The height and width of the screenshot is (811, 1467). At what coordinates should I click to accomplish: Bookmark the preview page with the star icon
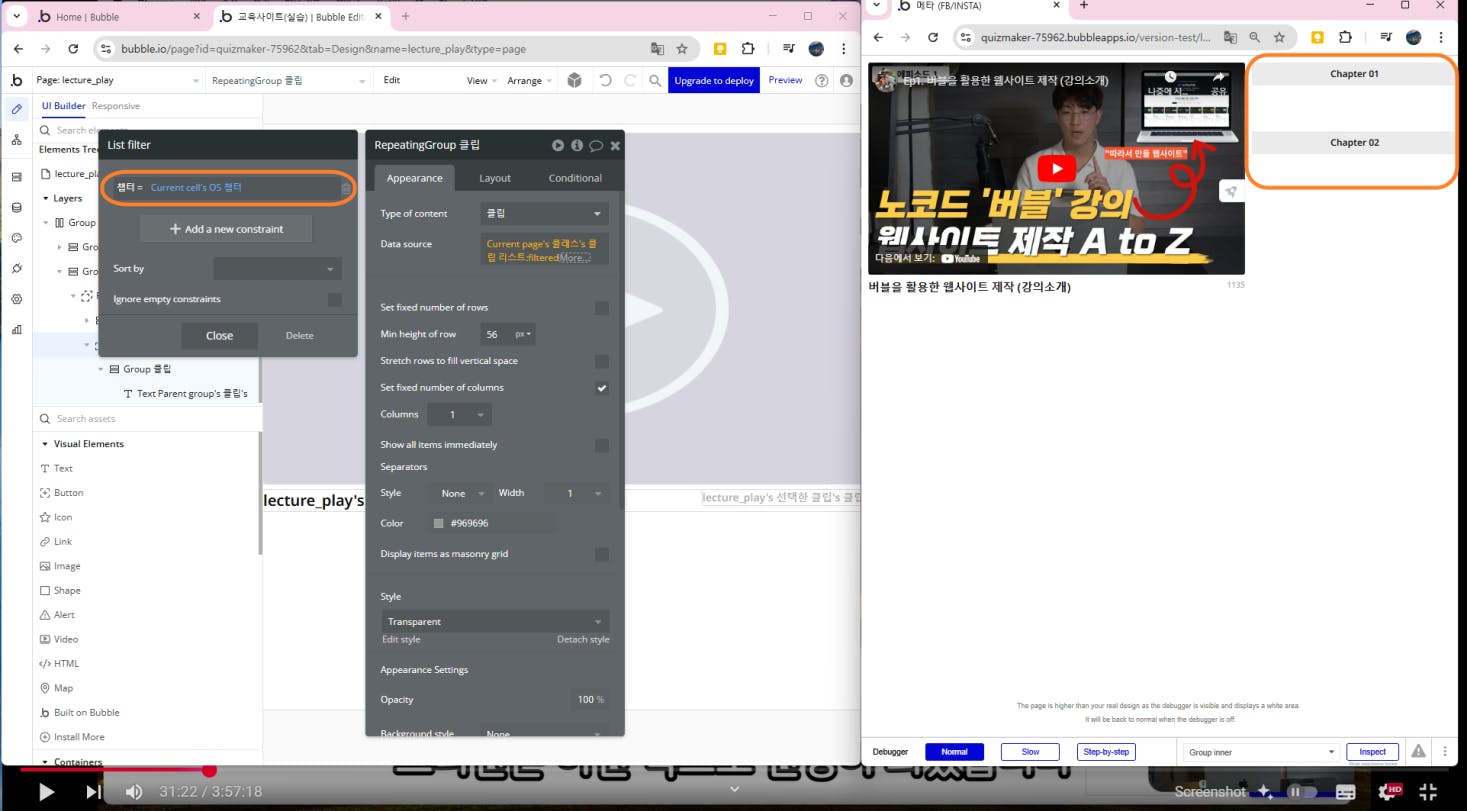click(x=1279, y=37)
